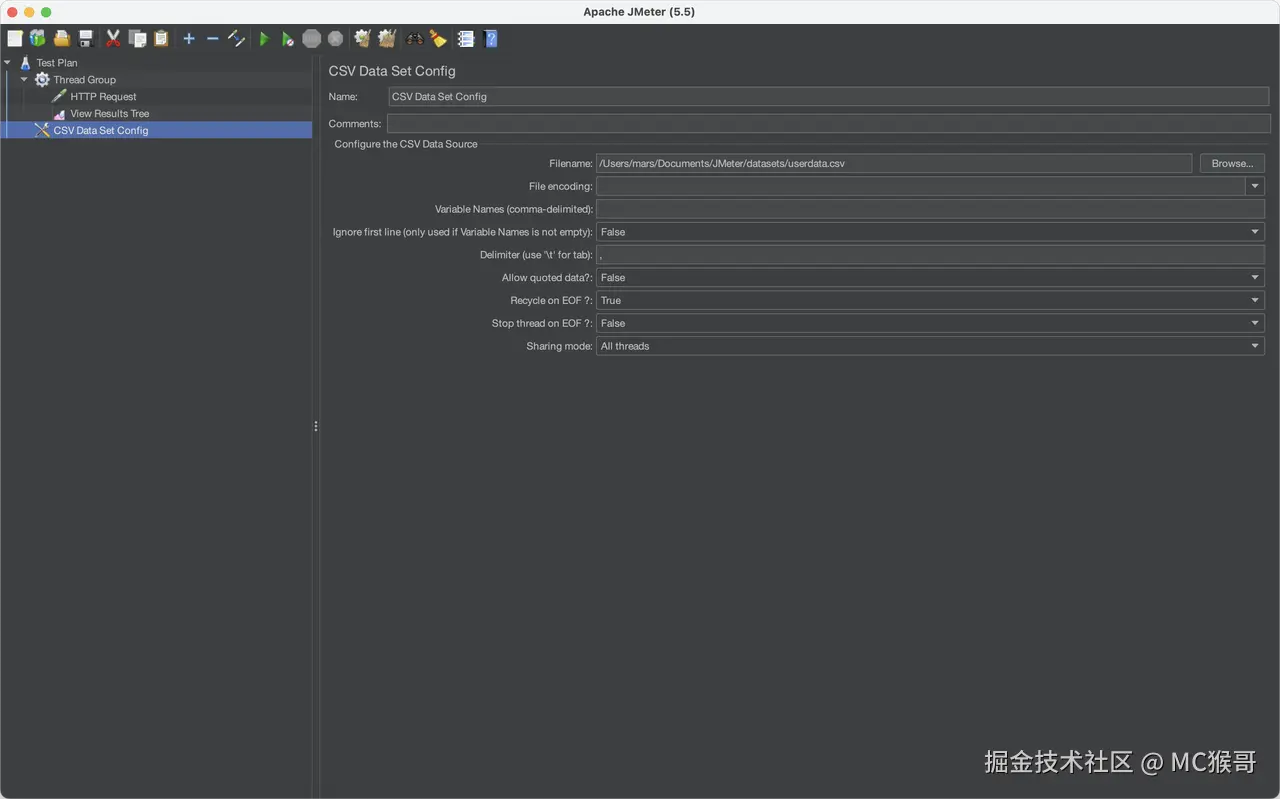1280x799 pixels.
Task: Click the Reset Search broom icon
Action: tap(438, 39)
